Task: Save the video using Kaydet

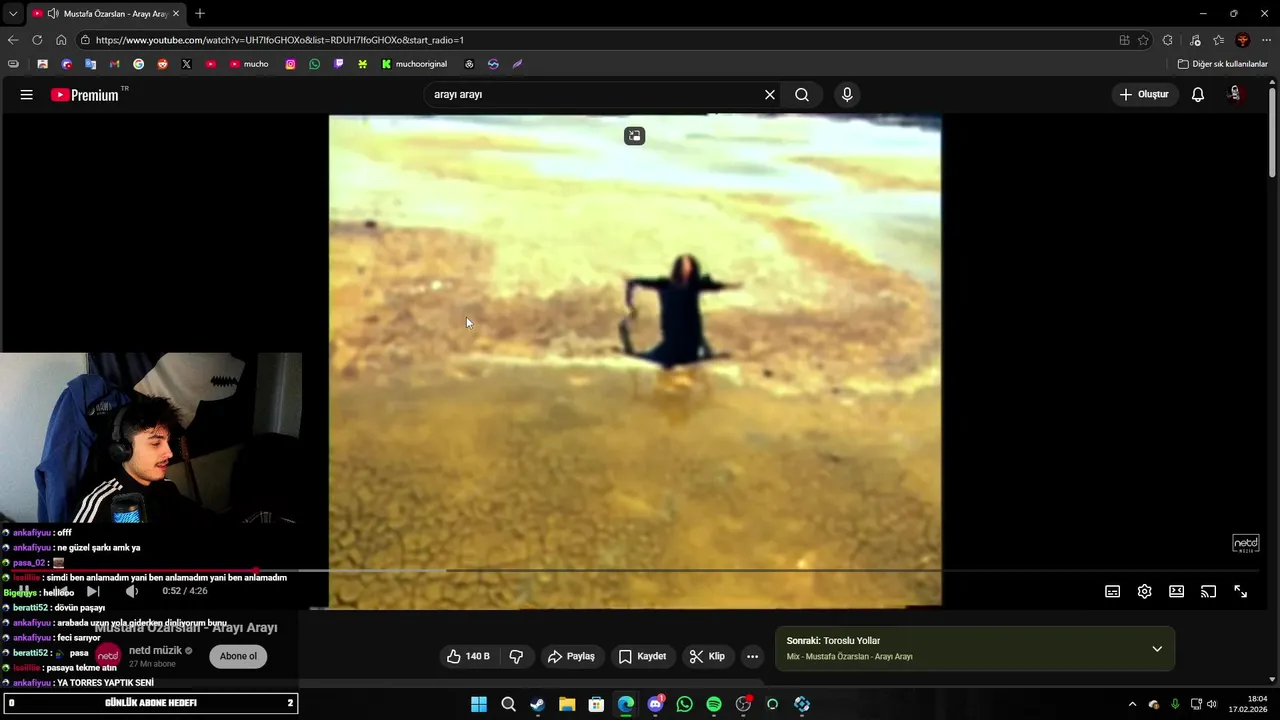Action: pos(642,656)
